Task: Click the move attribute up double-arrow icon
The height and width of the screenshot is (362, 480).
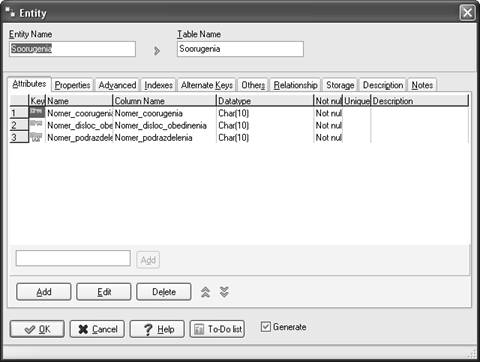Action: click(x=205, y=292)
